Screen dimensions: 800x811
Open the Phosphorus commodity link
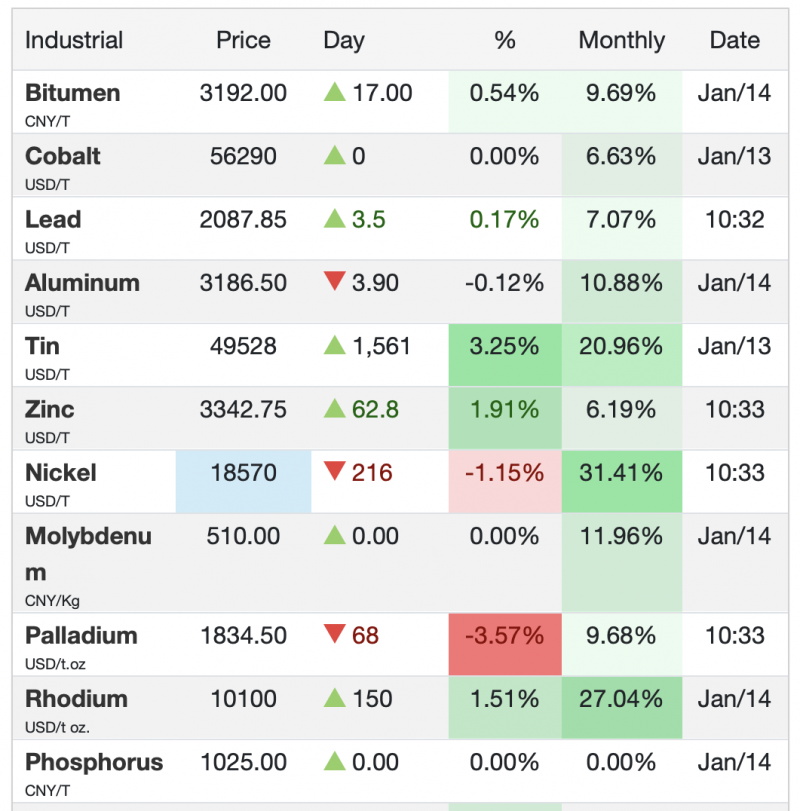94,762
